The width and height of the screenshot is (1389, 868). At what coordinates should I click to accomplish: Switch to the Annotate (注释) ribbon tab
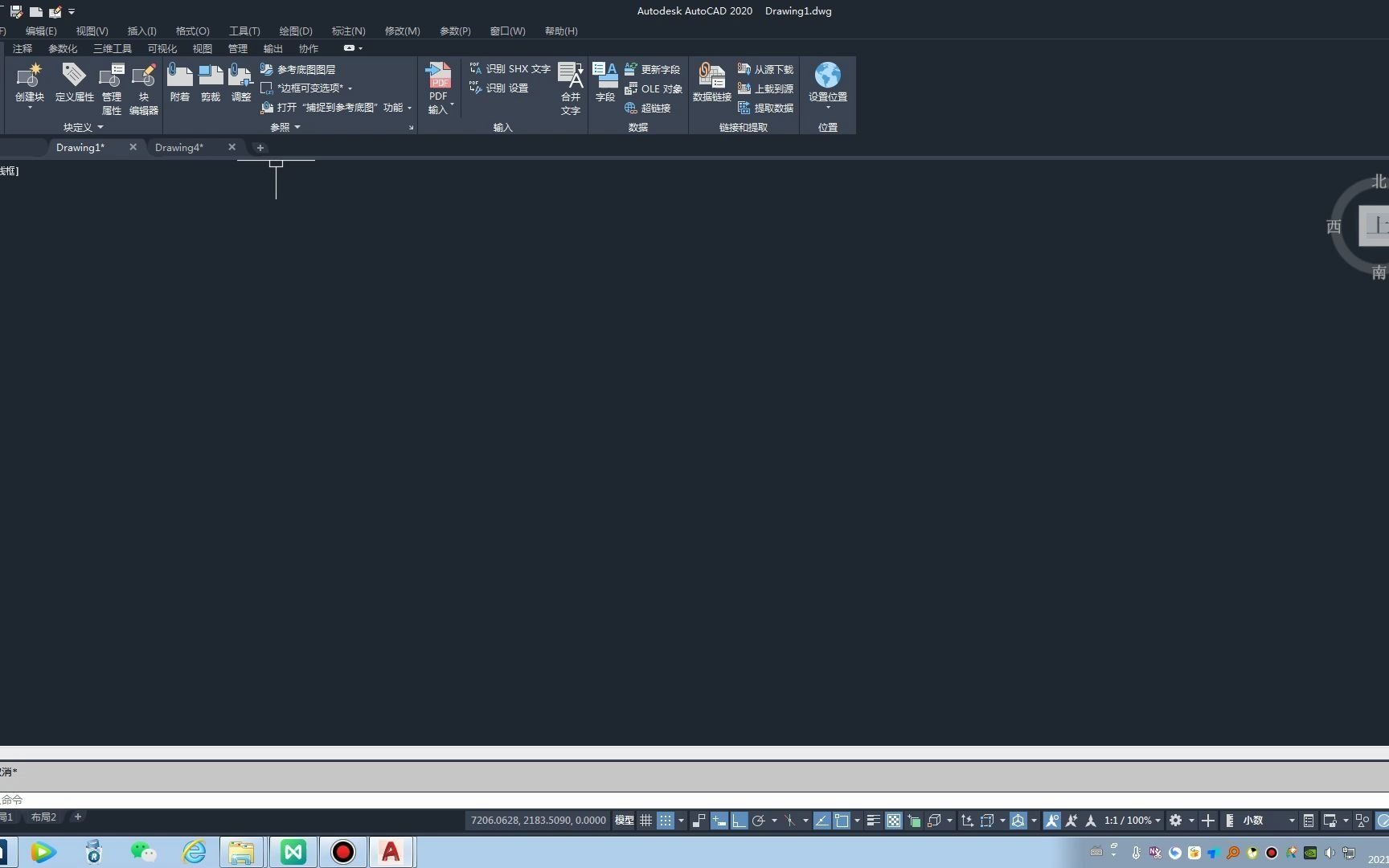click(x=23, y=48)
